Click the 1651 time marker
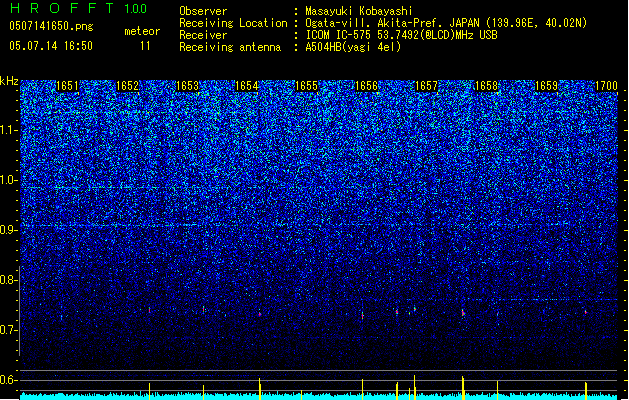 pyautogui.click(x=67, y=86)
